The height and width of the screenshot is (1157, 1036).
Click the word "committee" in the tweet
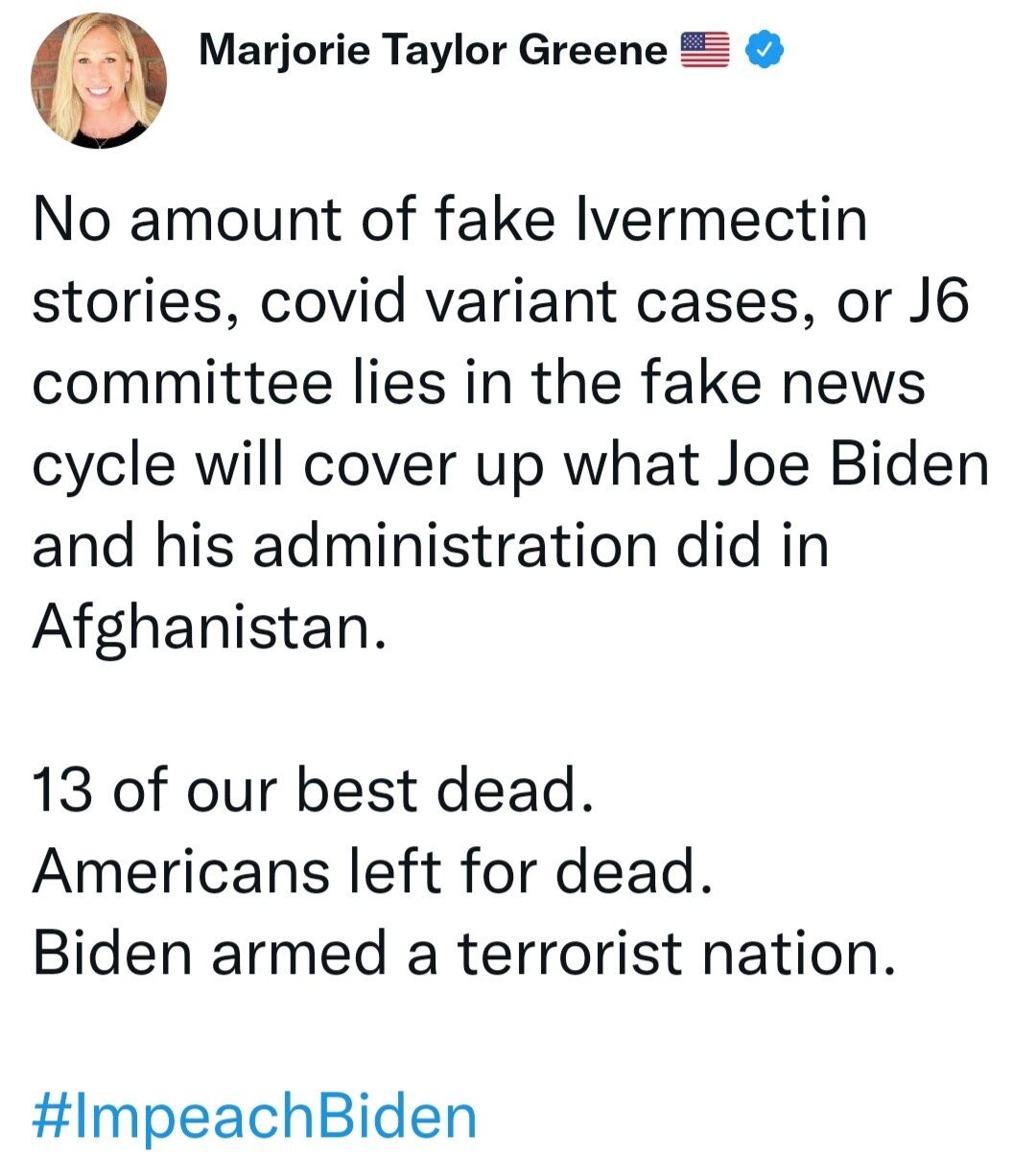click(x=179, y=383)
